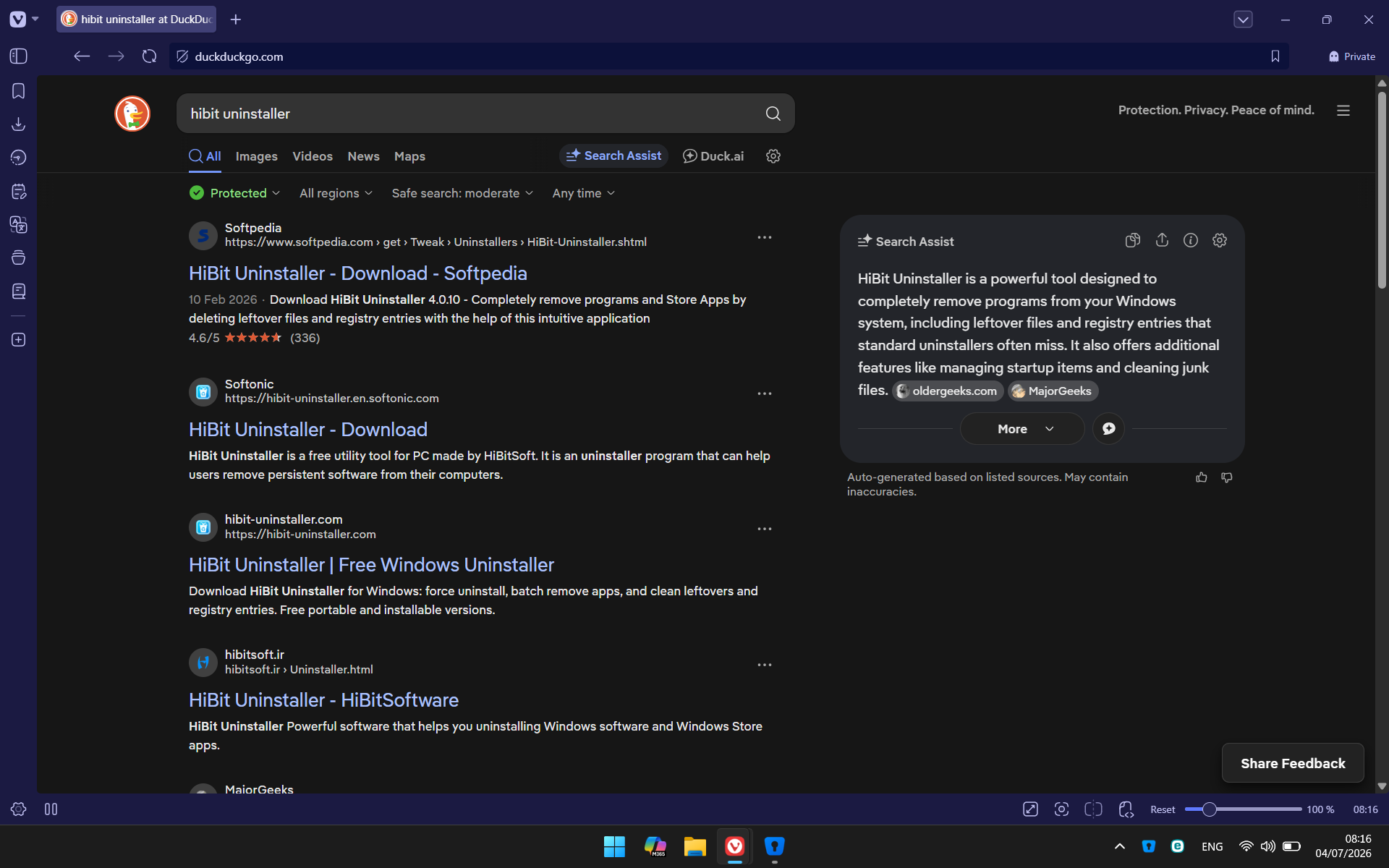Bookmark this page in address bar

1275,56
